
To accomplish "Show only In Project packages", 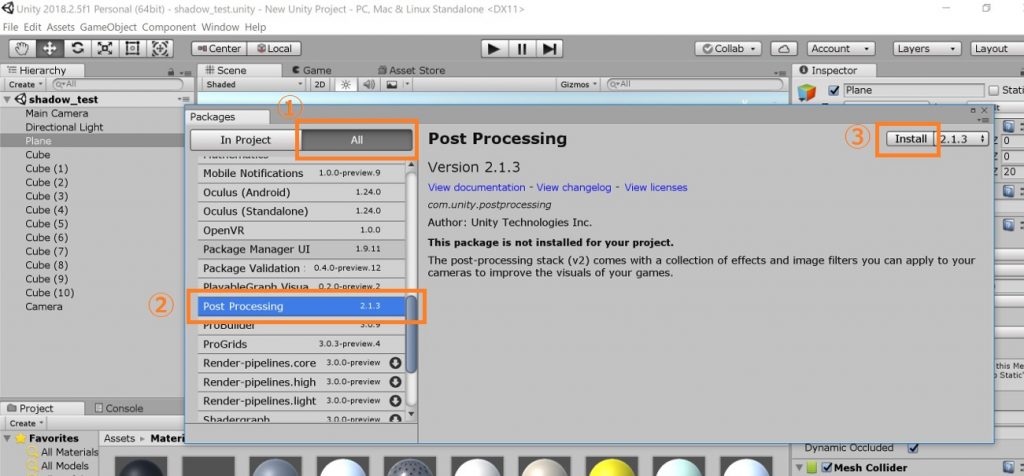I will tap(246, 140).
